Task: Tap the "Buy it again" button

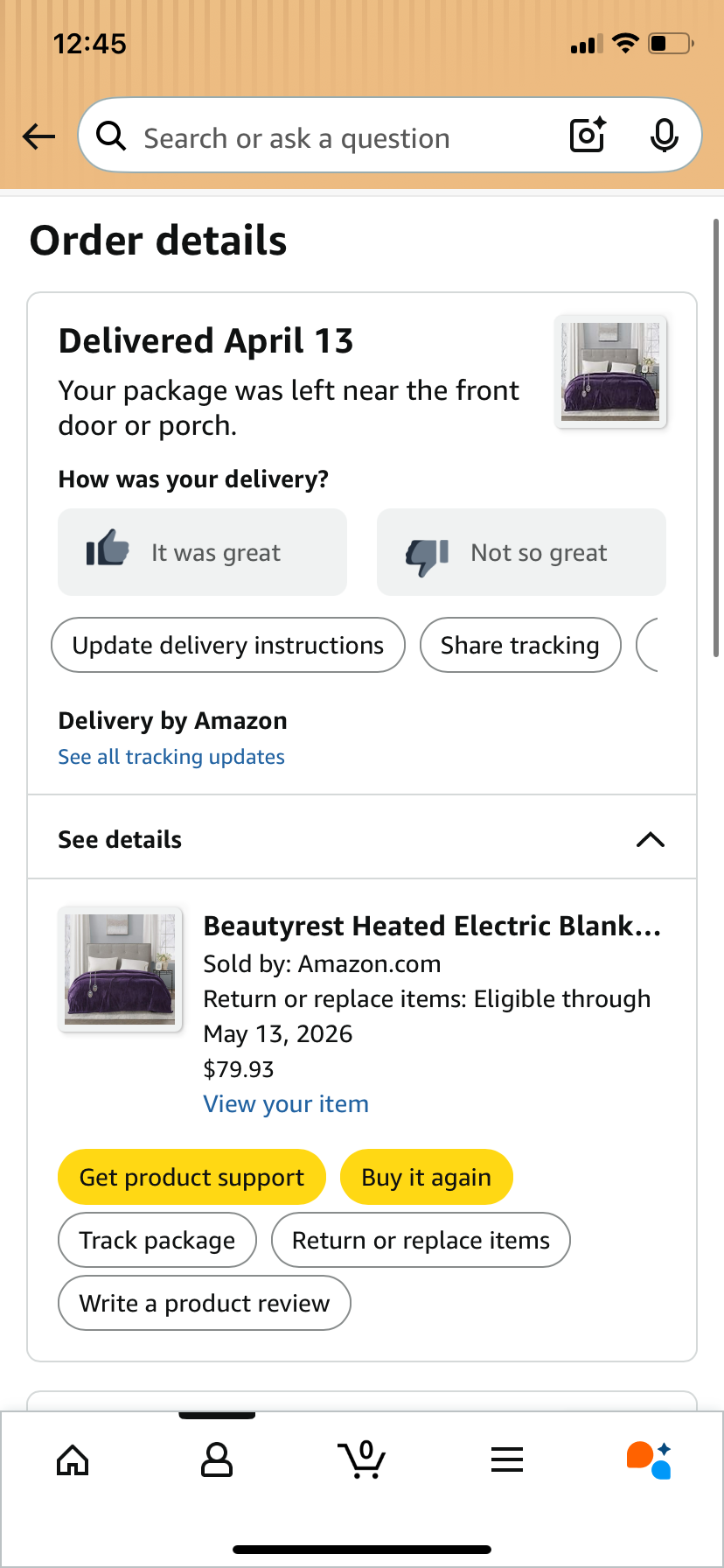Action: pos(426,1177)
